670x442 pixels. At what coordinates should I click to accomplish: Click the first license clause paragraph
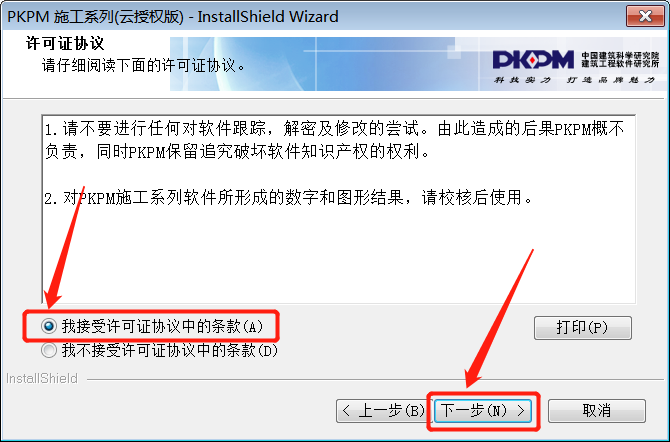(x=335, y=140)
